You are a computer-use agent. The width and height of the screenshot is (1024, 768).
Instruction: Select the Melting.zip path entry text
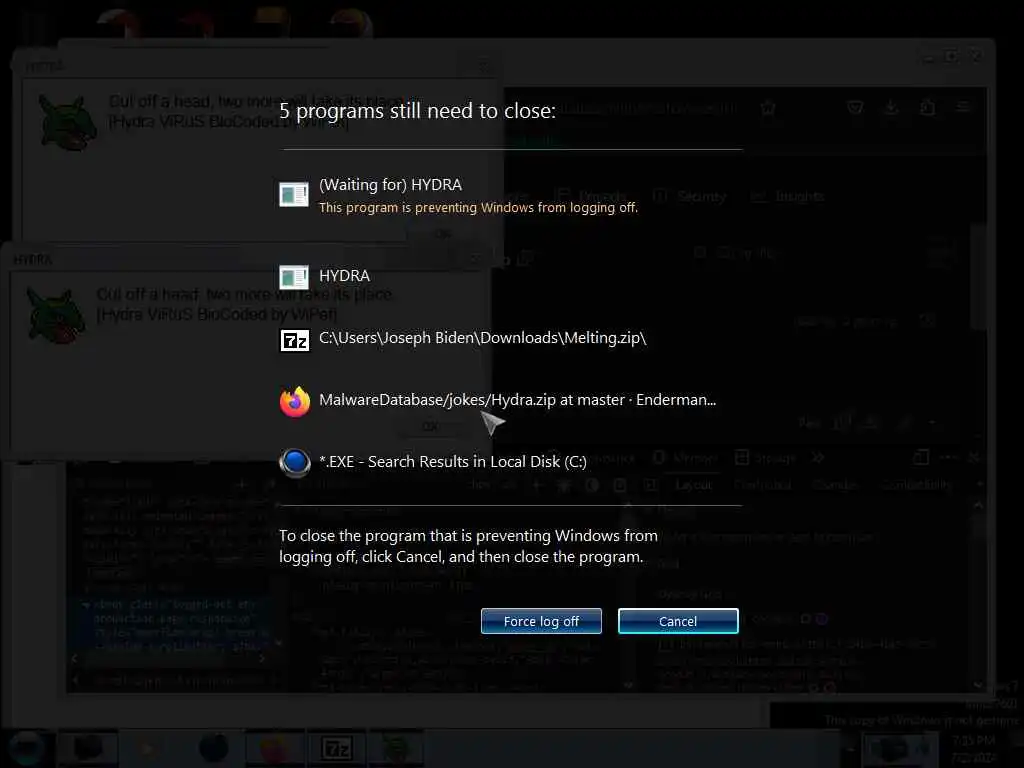482,338
